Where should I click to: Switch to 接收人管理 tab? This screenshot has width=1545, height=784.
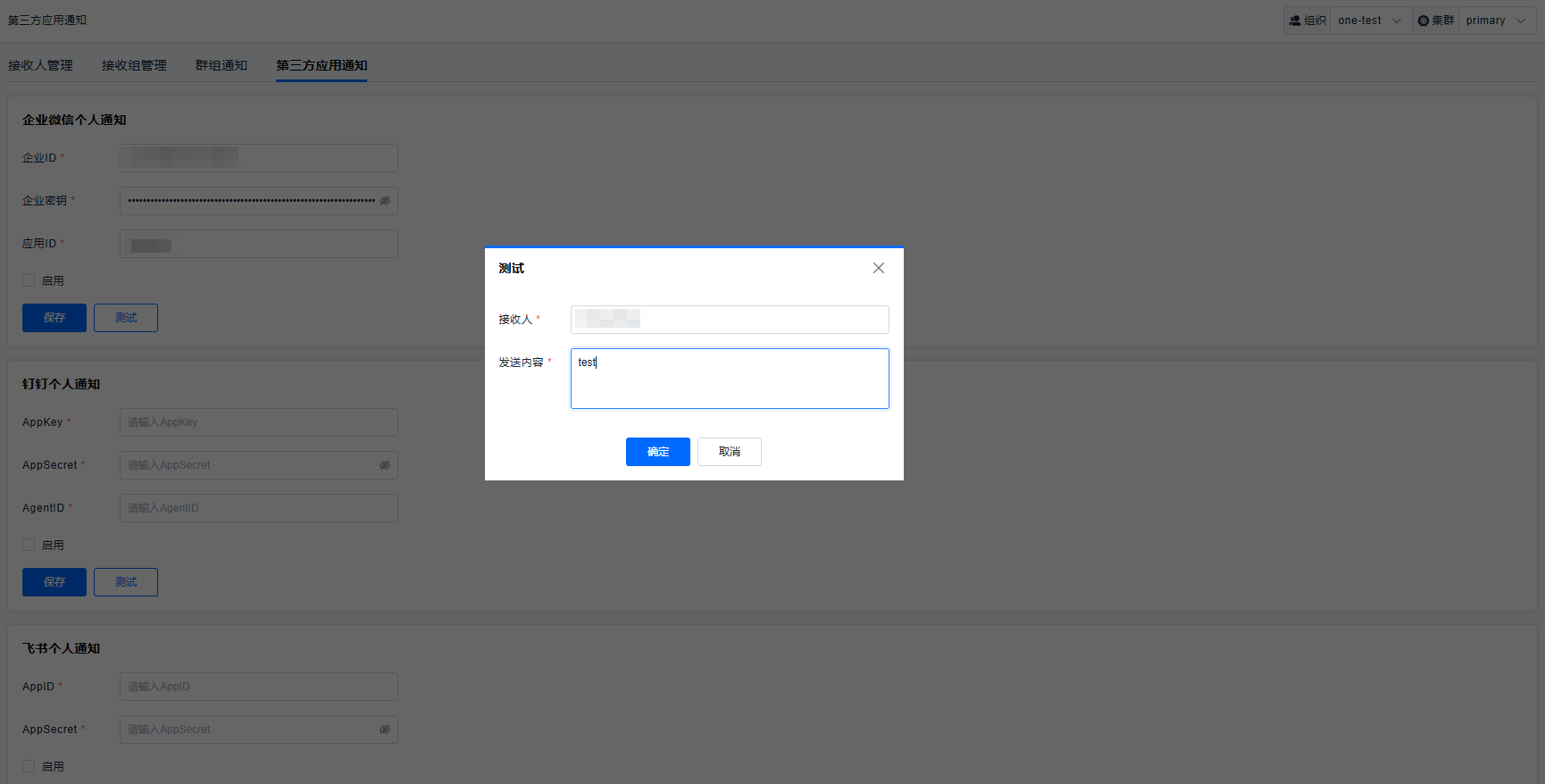click(x=40, y=65)
